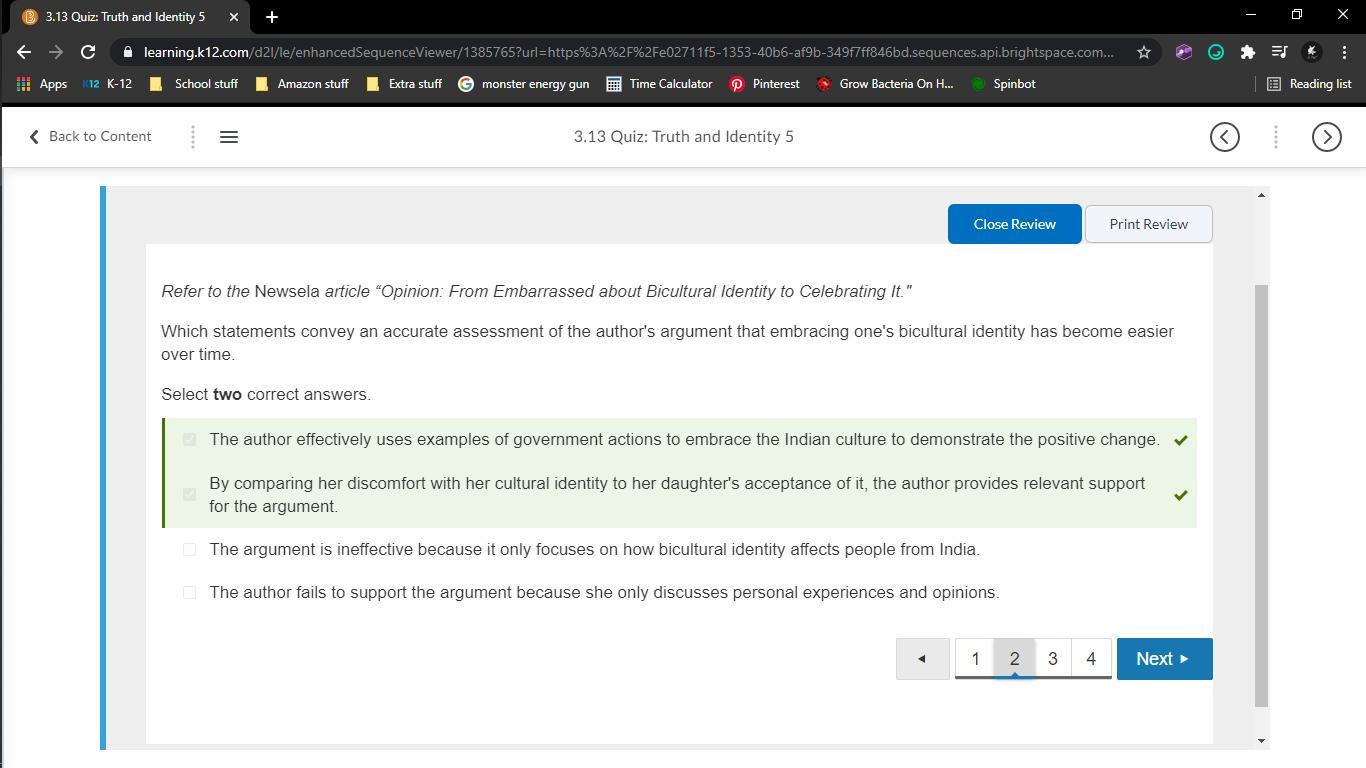Jump to question 3
Viewport: 1366px width, 768px height.
[x=1052, y=659]
